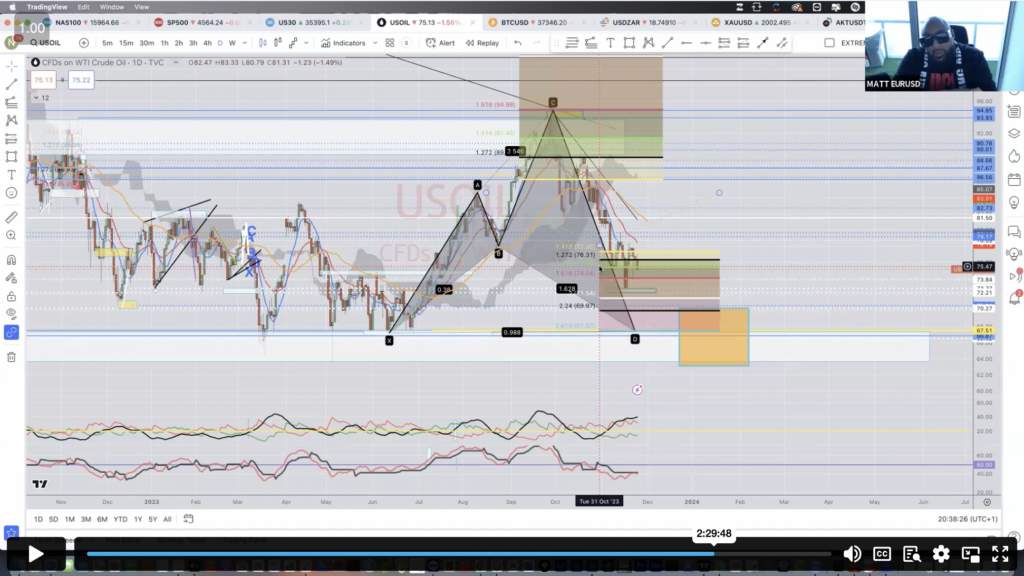This screenshot has height=576, width=1024.
Task: Expand the timeframe interval dropdown arrow
Action: pyautogui.click(x=246, y=43)
